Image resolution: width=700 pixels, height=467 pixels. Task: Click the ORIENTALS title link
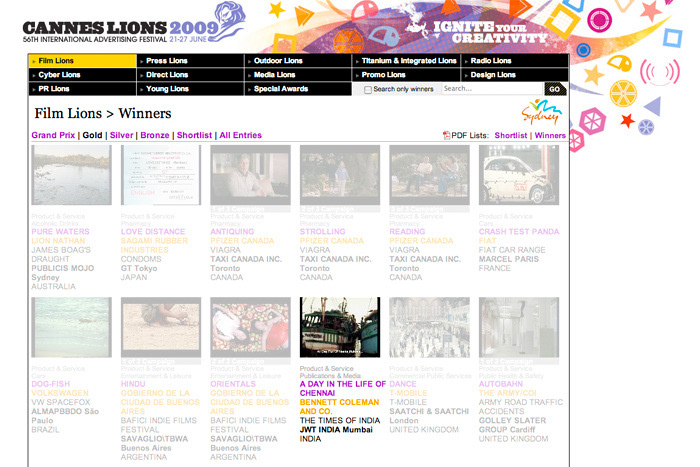[x=233, y=384]
